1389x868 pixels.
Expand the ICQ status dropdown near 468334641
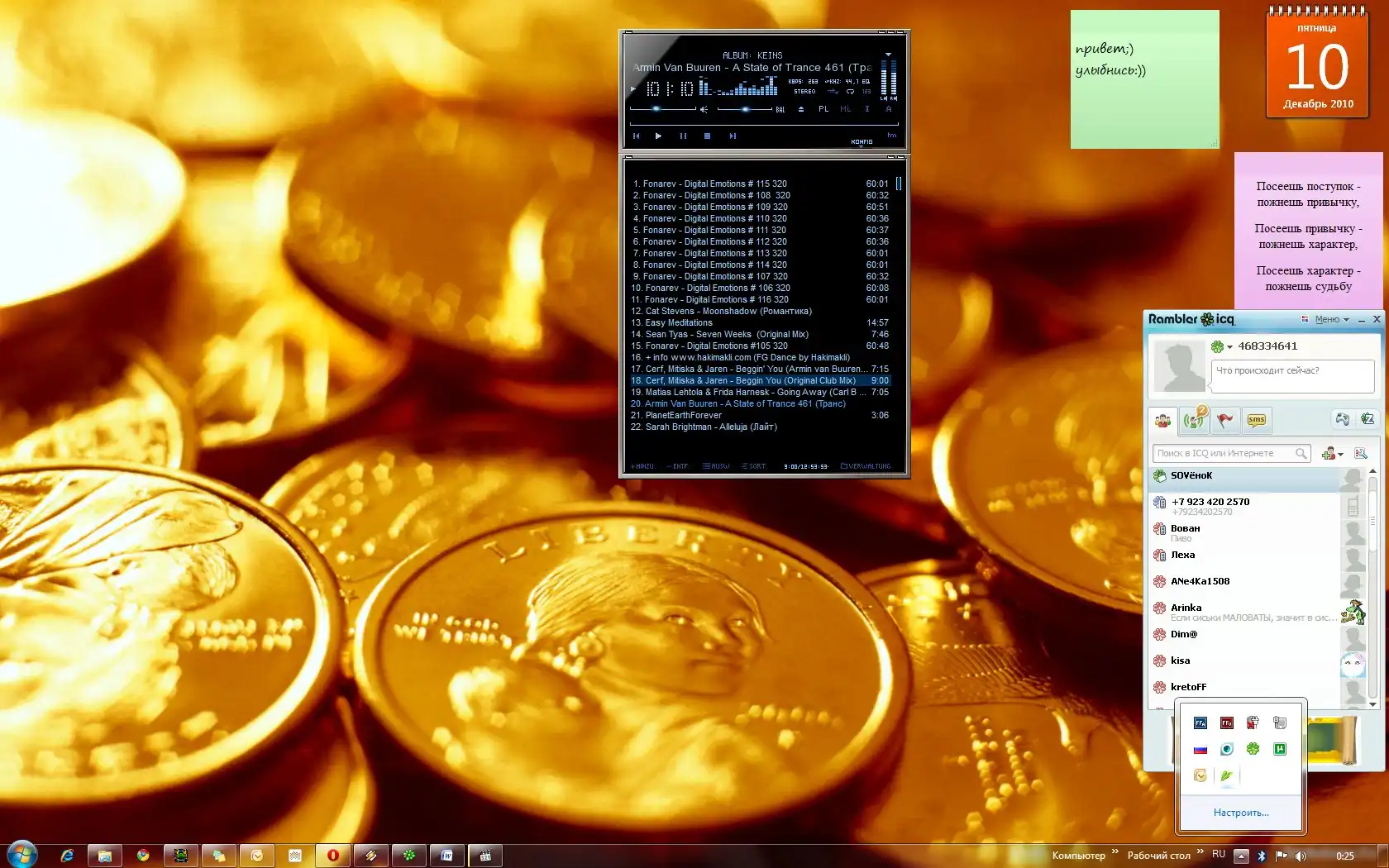pyautogui.click(x=1229, y=347)
